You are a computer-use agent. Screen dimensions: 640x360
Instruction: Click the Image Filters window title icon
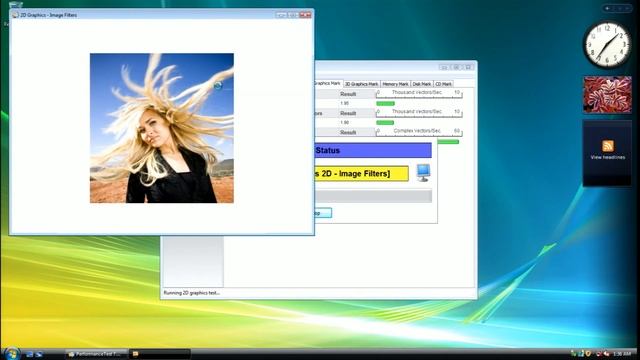[x=16, y=15]
